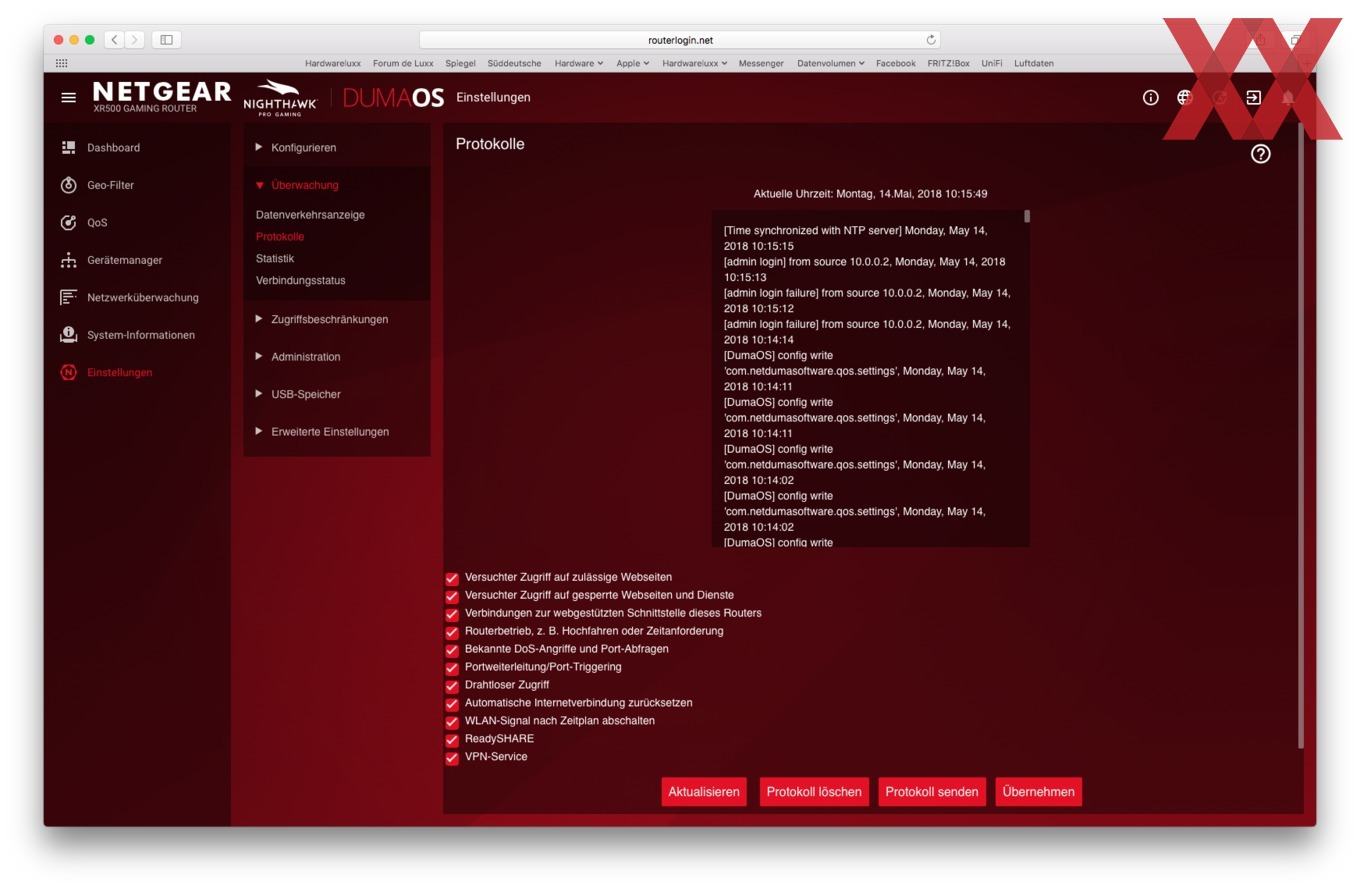Open Forum de Luxx bookmark
The image size is (1360, 889).
tap(403, 63)
